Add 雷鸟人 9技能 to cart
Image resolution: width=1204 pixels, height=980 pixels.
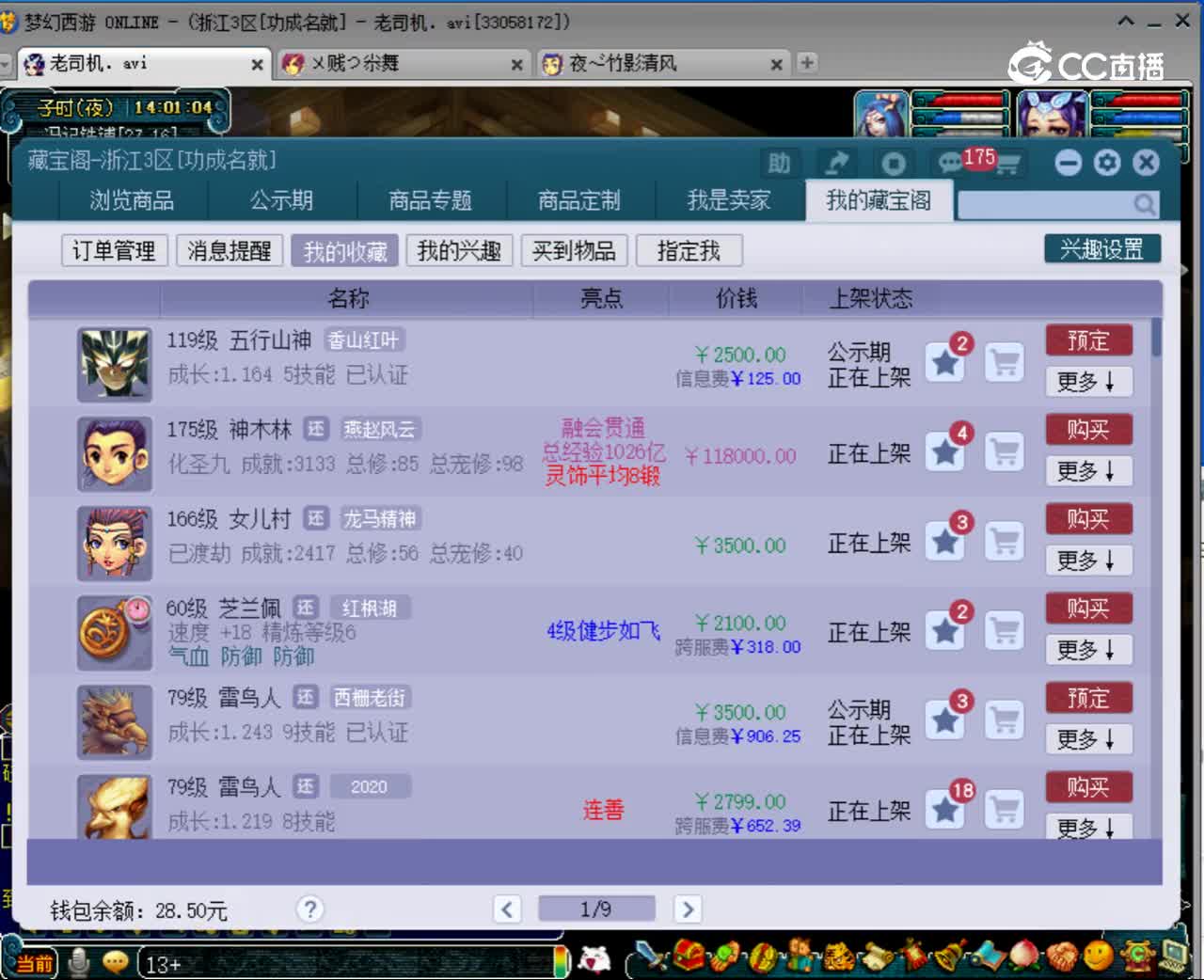(x=1005, y=720)
